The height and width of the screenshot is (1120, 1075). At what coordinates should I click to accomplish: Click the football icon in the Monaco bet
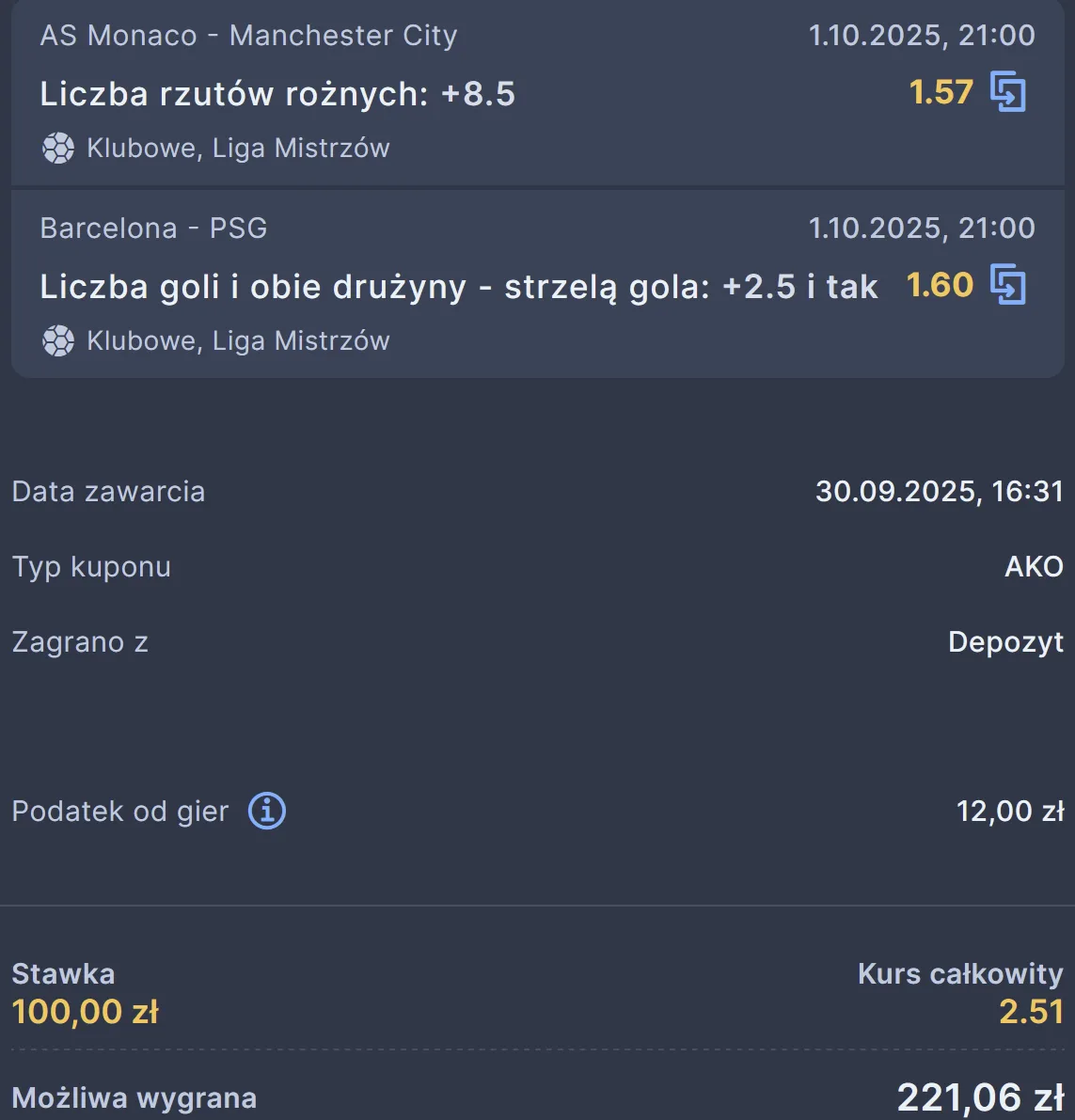(x=58, y=149)
